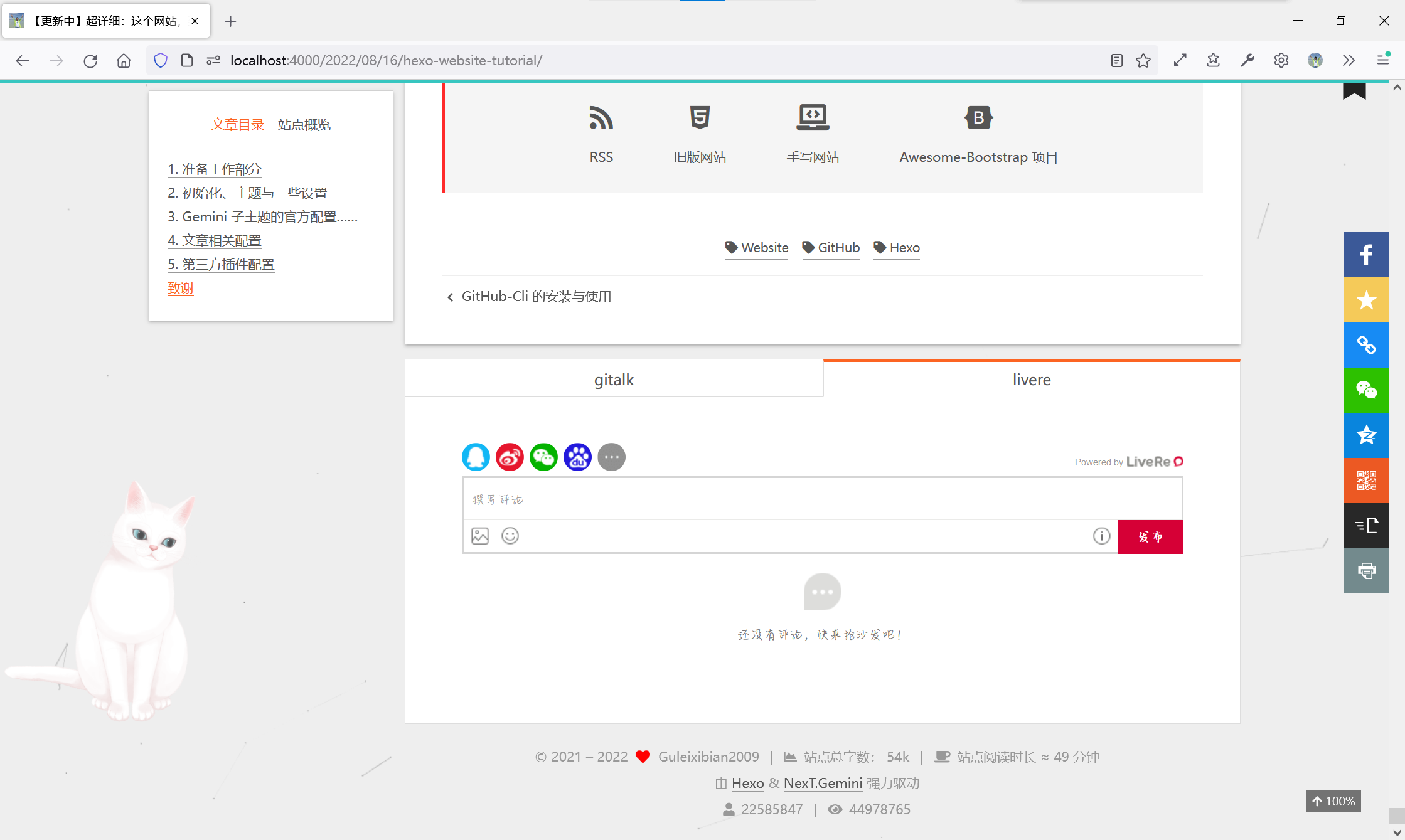1405x840 pixels.
Task: Expand browser overflow chevron for more tools
Action: (1349, 60)
